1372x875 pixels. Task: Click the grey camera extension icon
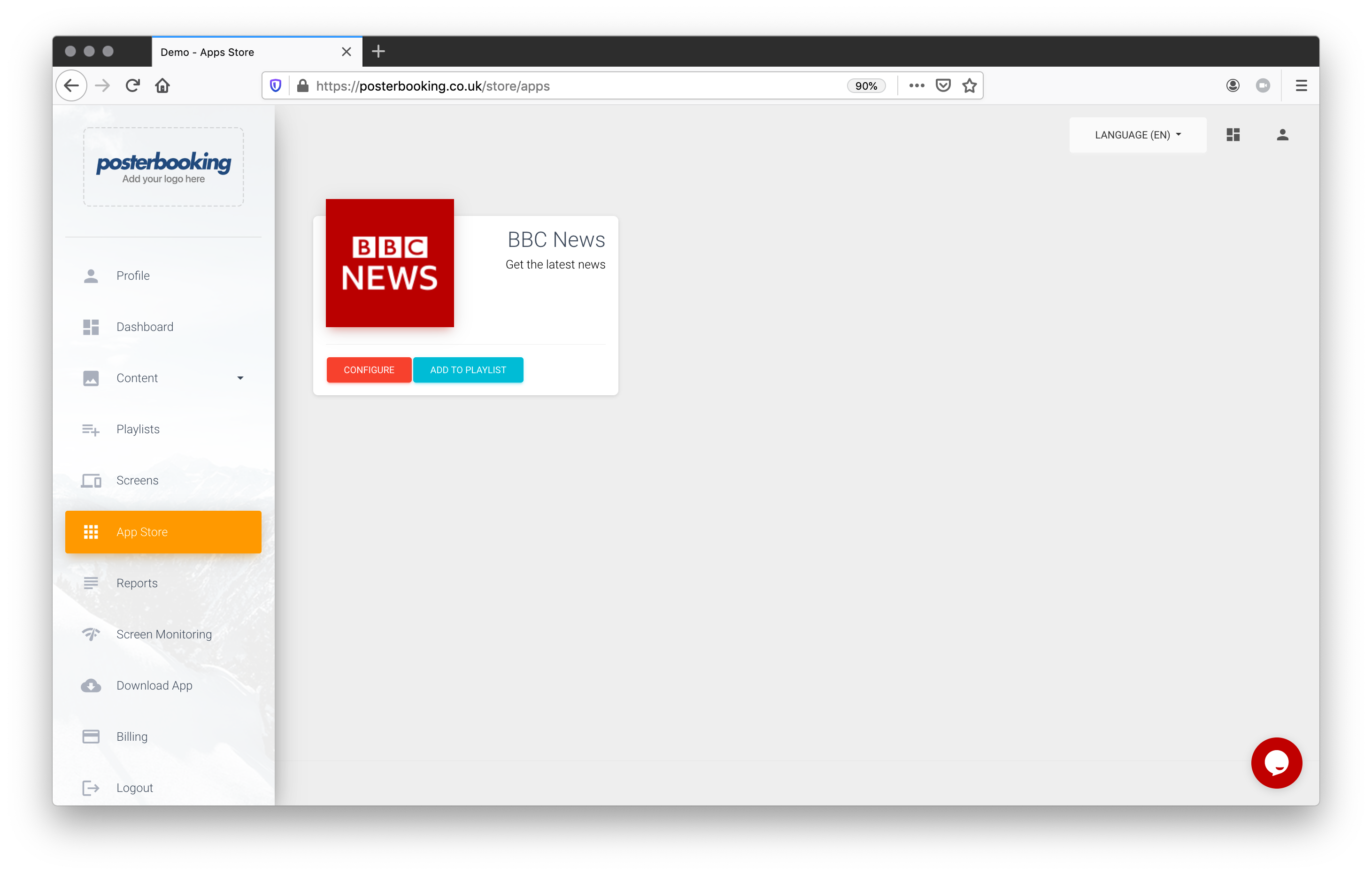click(1263, 85)
